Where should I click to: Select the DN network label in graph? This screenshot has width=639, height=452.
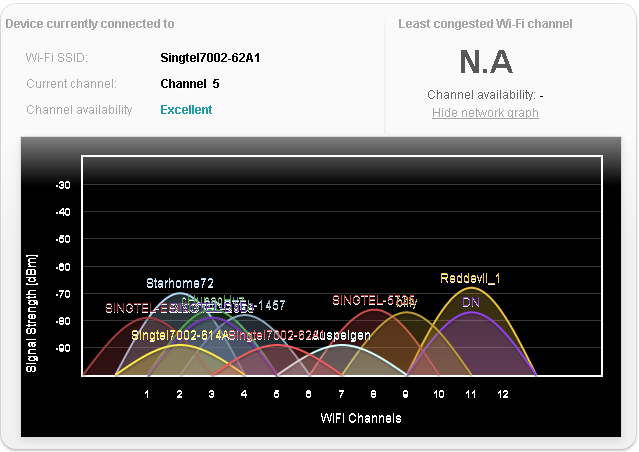click(x=471, y=302)
